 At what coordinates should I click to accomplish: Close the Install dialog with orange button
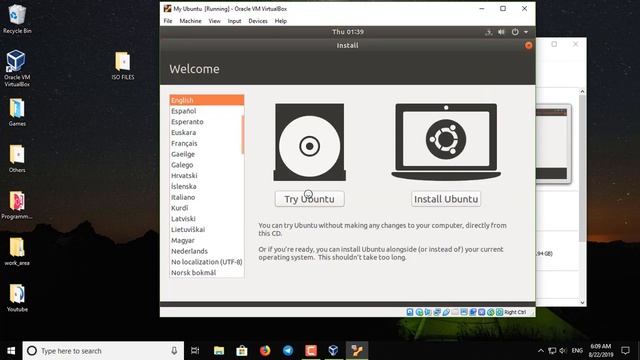(529, 45)
